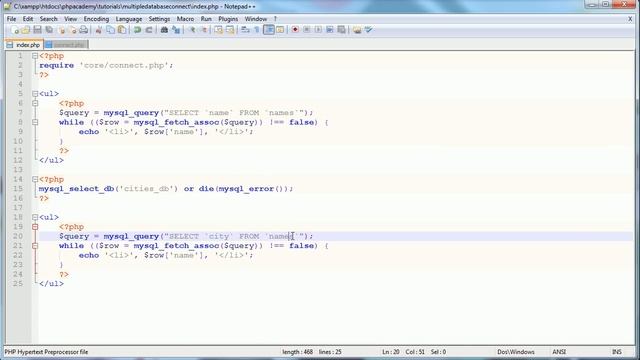The image size is (640, 360).
Task: Redo the edit using the toolbar Redo icon
Action: [x=149, y=30]
